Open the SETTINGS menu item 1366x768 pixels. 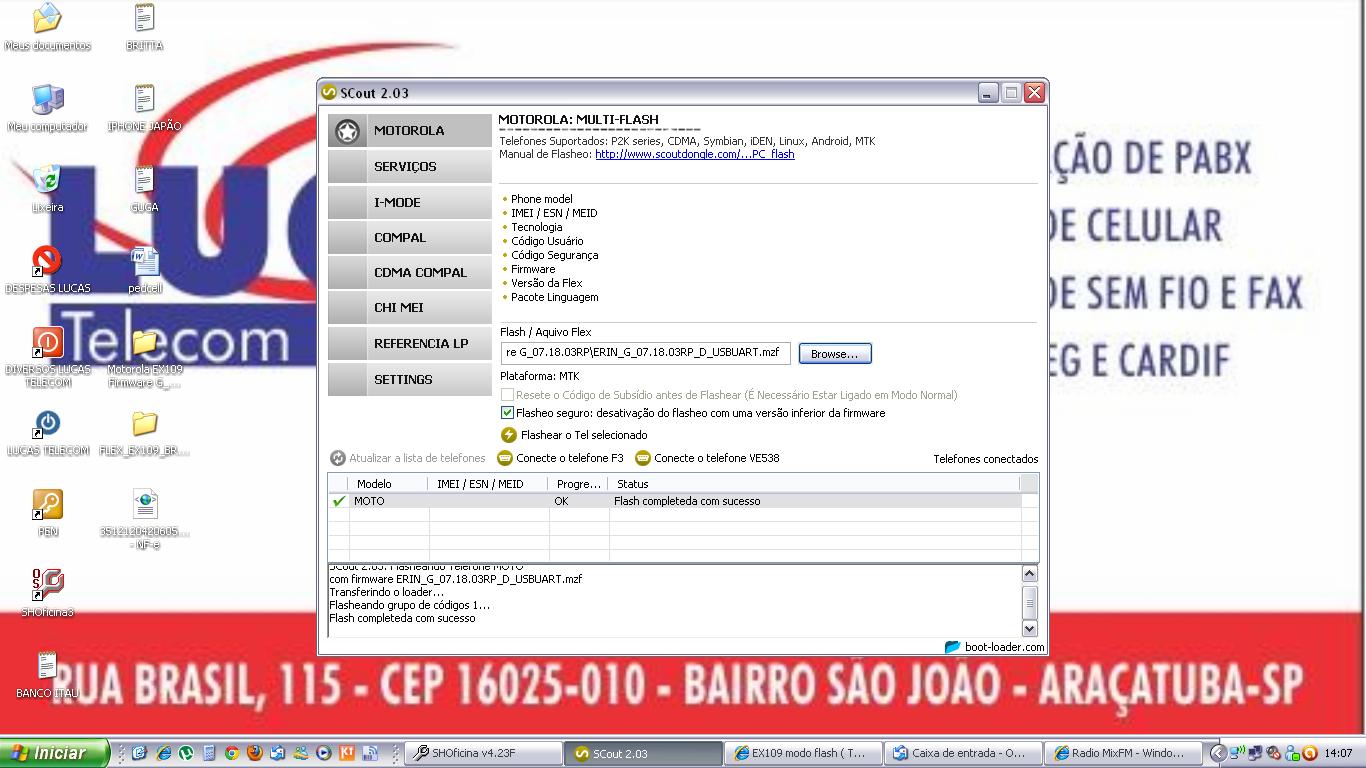coord(409,380)
